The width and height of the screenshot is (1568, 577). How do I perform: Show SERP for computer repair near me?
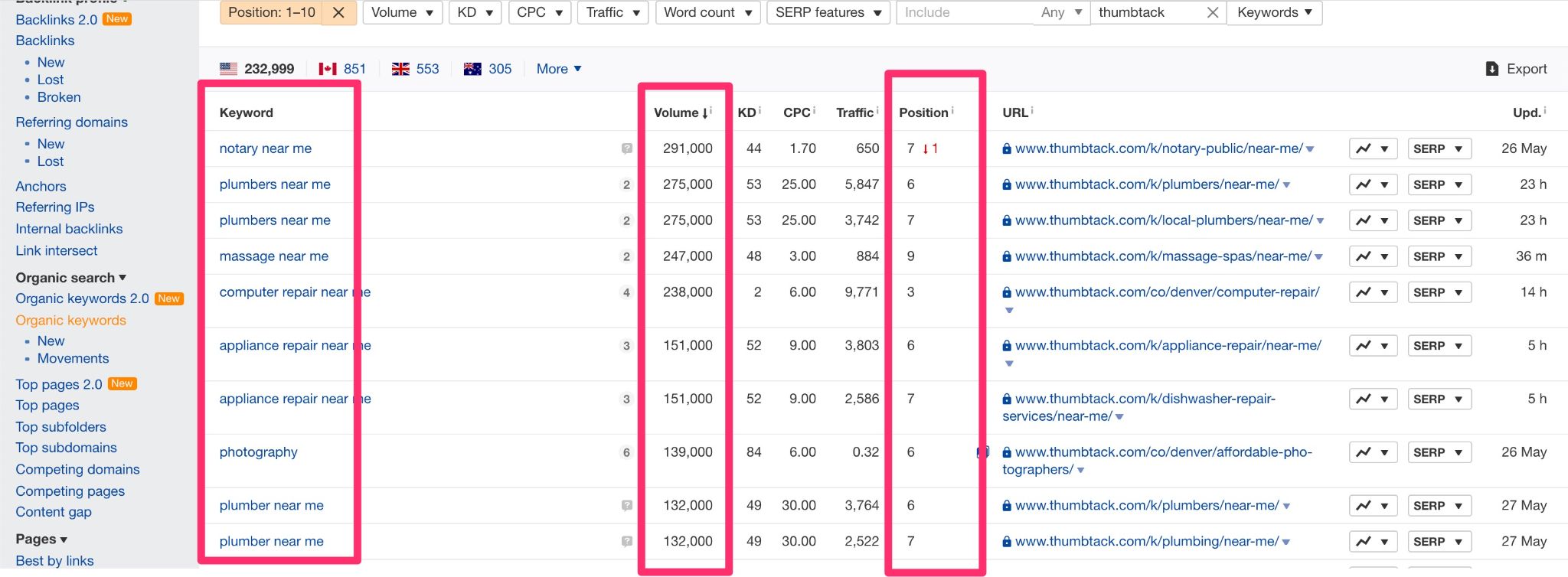1439,292
